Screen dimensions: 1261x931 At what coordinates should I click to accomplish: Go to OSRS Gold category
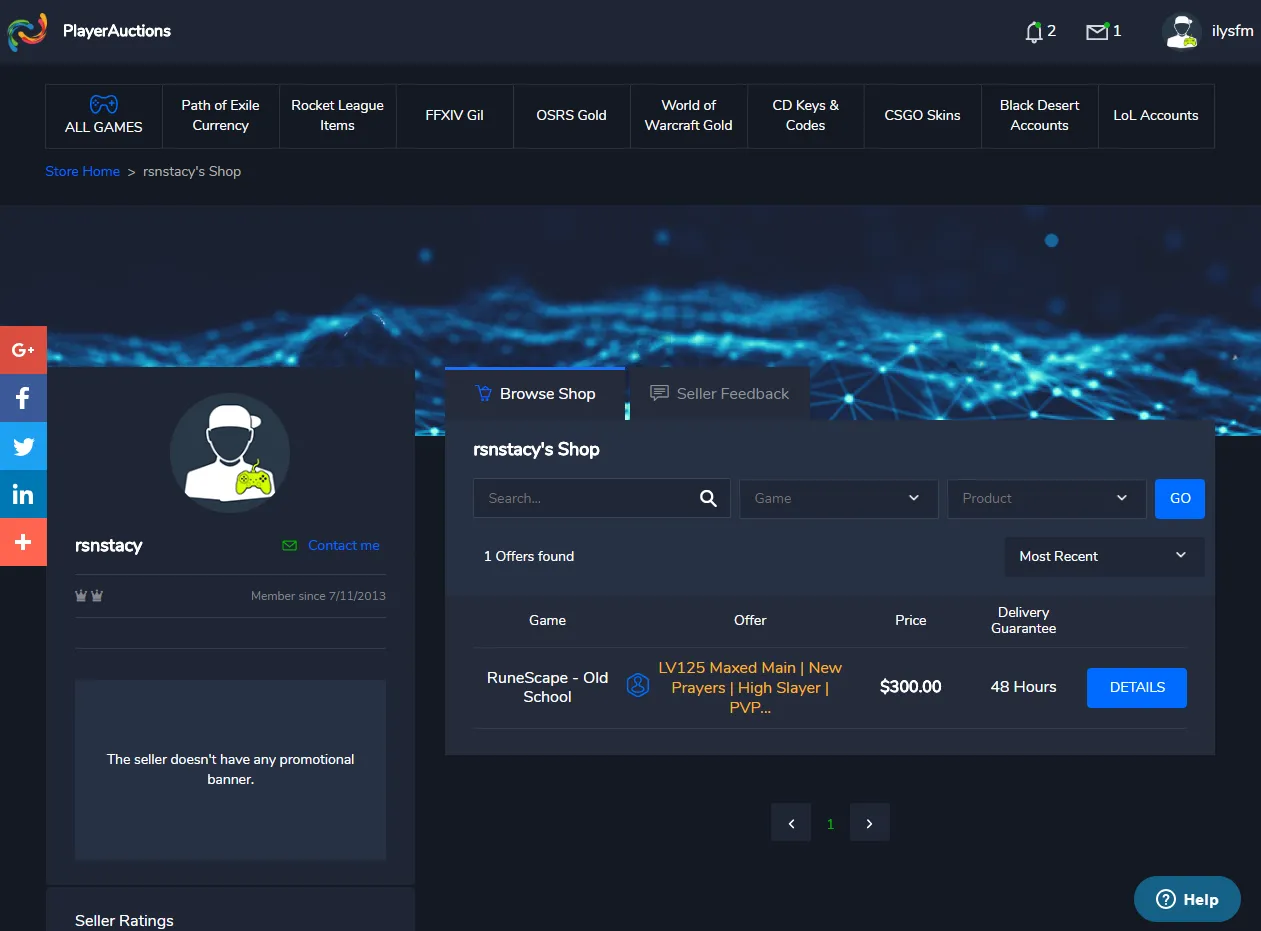click(571, 116)
